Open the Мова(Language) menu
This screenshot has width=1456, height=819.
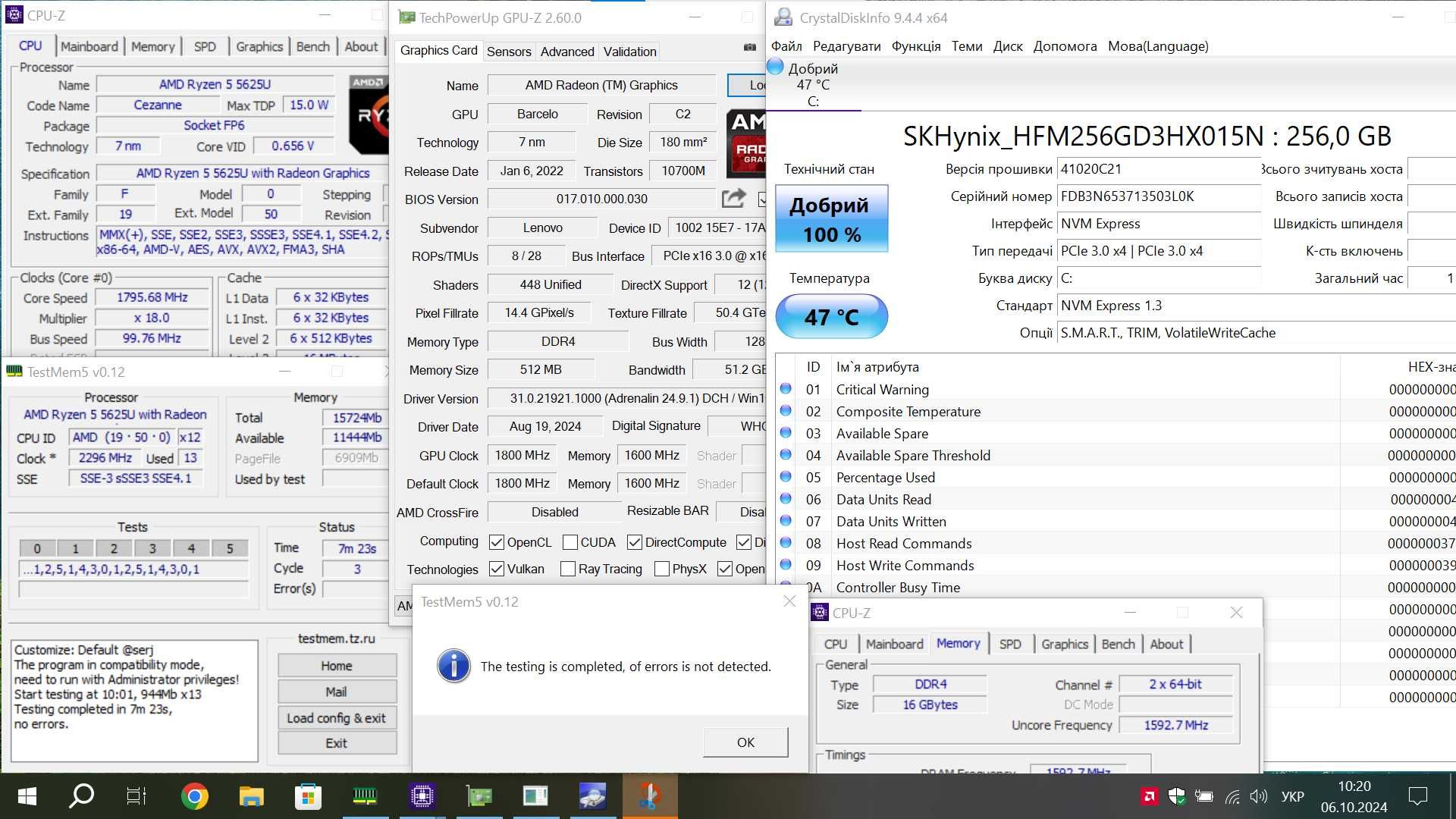coord(1158,46)
